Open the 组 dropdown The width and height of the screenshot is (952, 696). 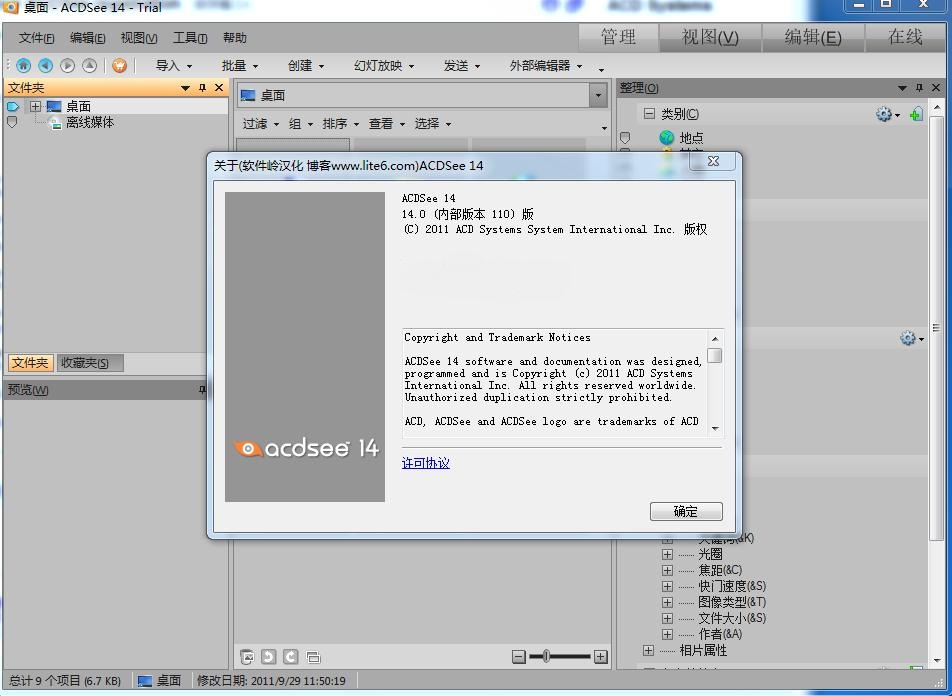point(301,124)
